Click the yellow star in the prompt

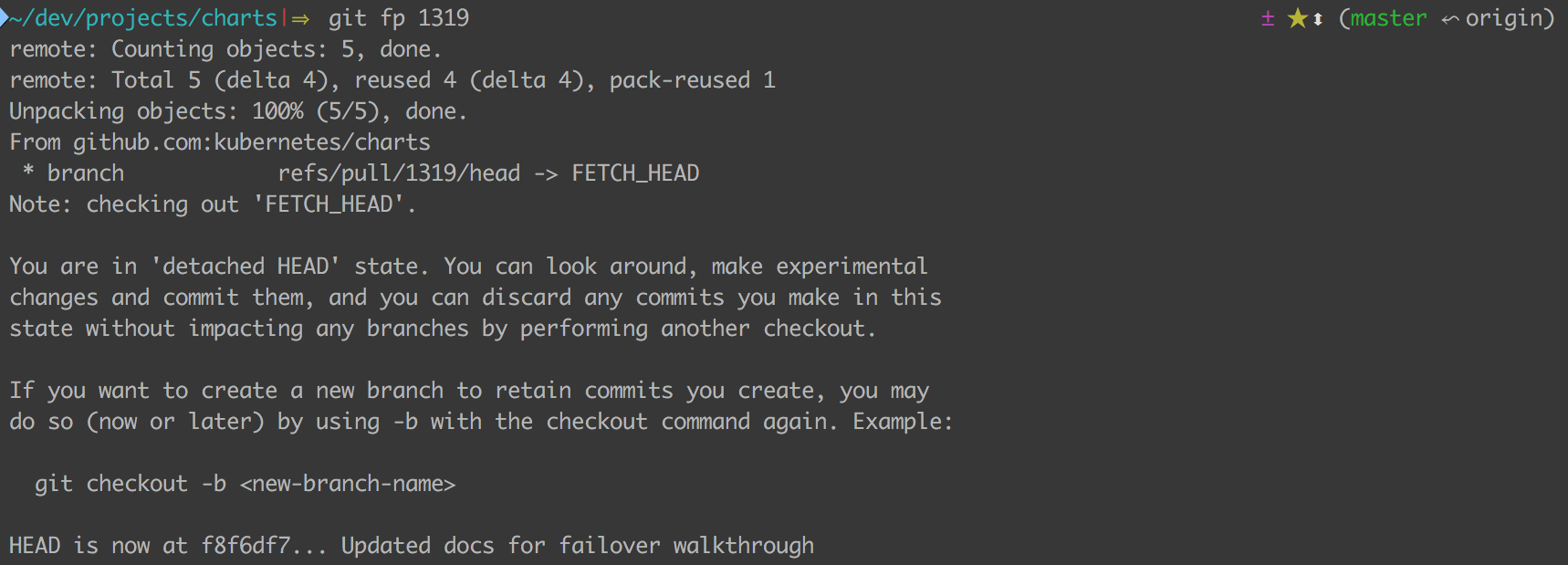point(1297,18)
